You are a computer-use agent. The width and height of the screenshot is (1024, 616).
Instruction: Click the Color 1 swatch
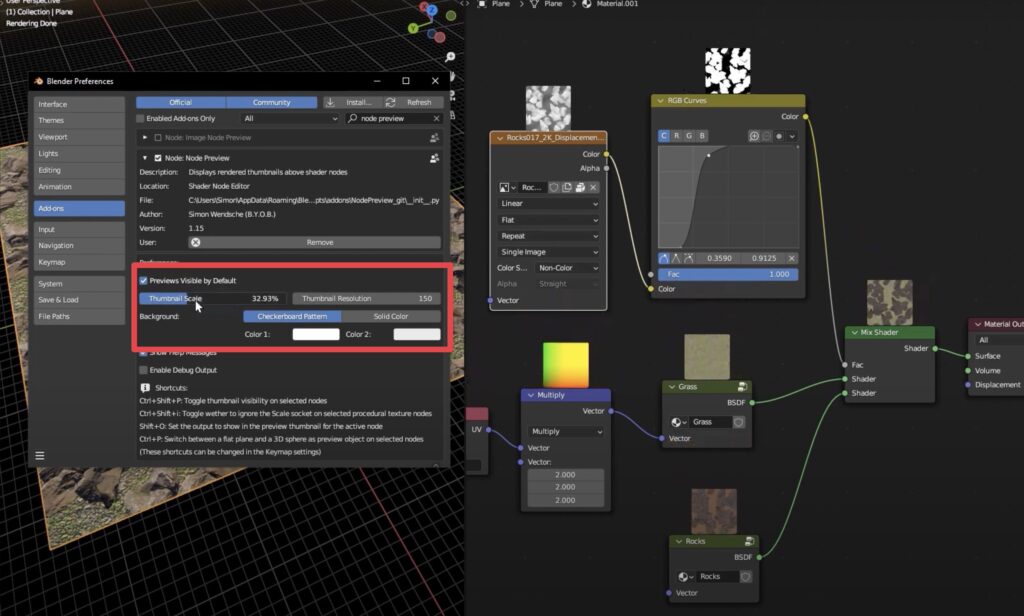[316, 334]
